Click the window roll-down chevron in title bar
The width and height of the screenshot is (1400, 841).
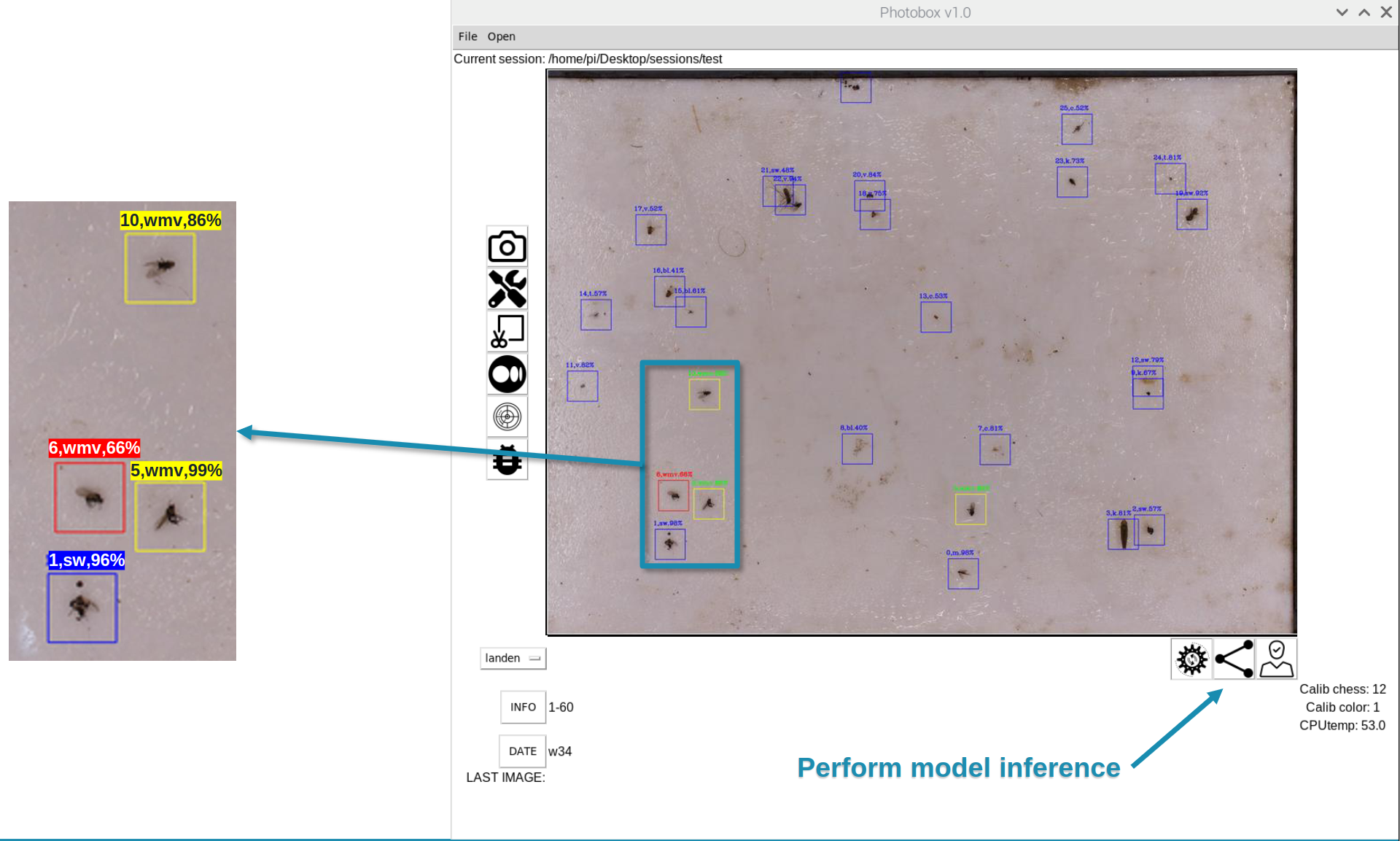point(1342,12)
